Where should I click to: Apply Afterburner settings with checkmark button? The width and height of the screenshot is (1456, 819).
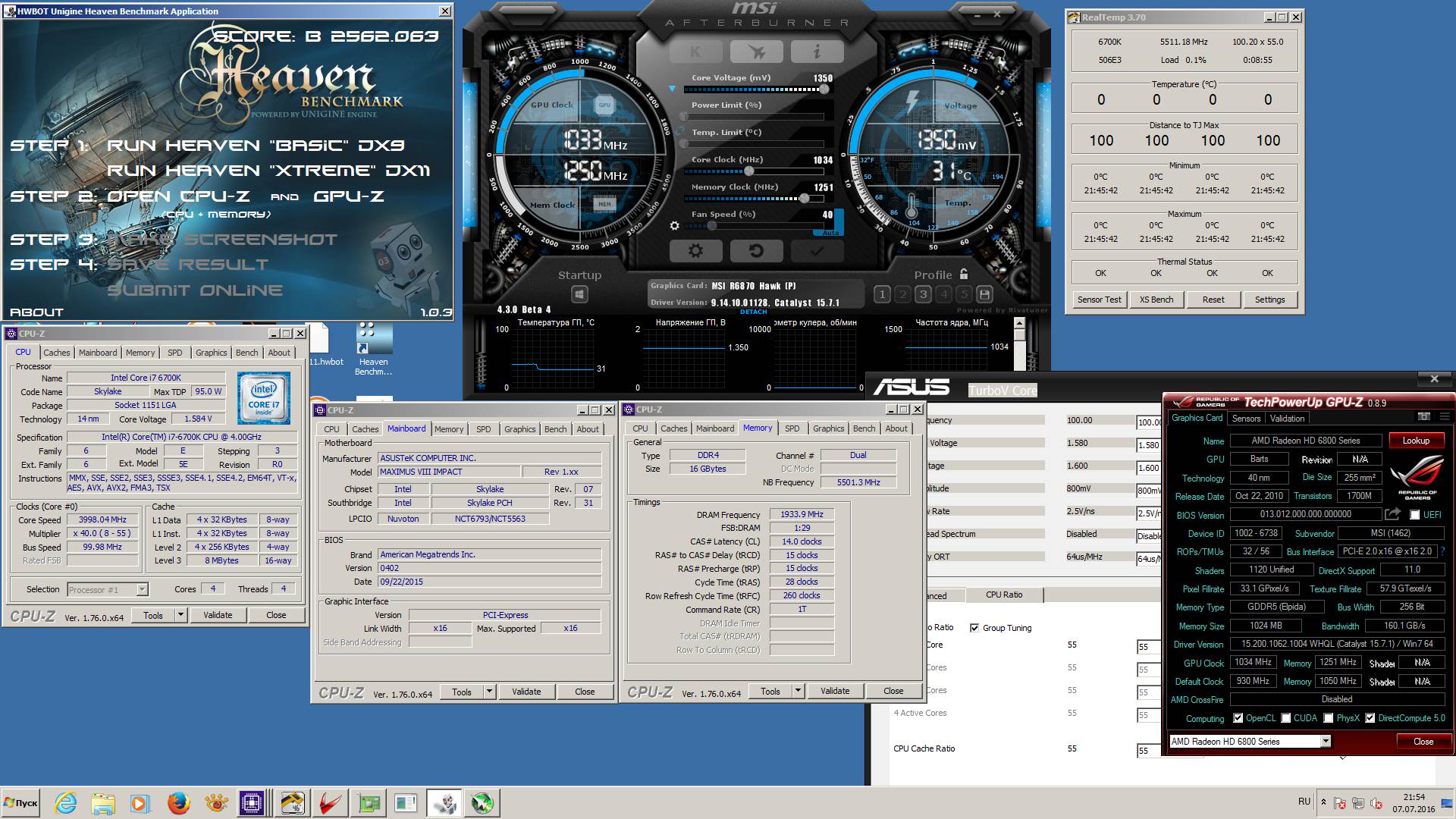click(817, 250)
